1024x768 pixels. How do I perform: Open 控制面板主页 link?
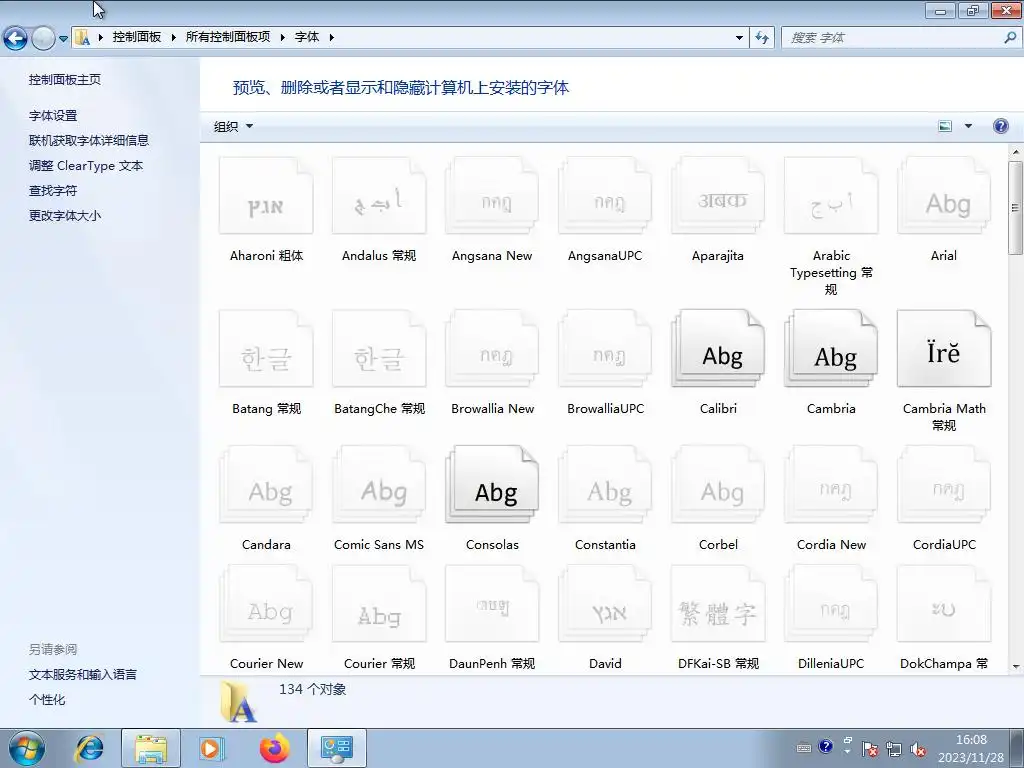tap(65, 80)
